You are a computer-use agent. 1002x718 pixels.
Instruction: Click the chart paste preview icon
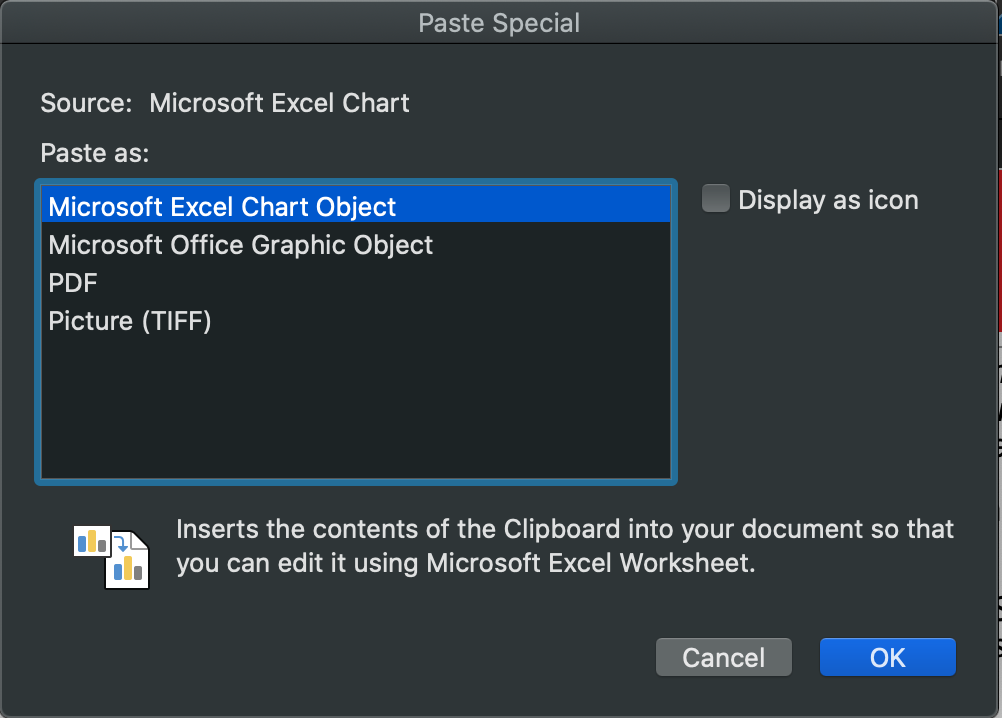pyautogui.click(x=112, y=556)
